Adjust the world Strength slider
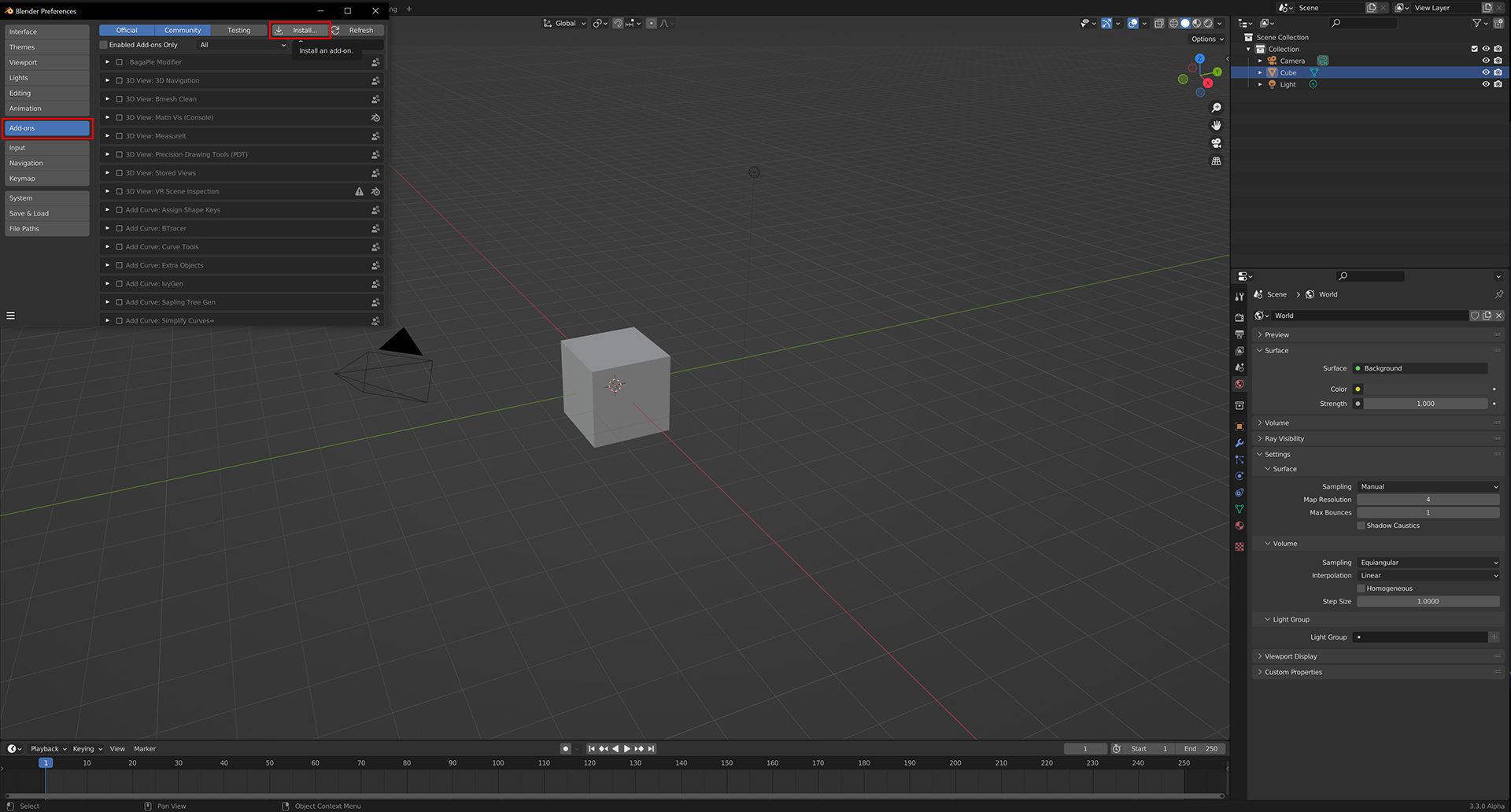This screenshot has width=1511, height=812. pyautogui.click(x=1425, y=404)
